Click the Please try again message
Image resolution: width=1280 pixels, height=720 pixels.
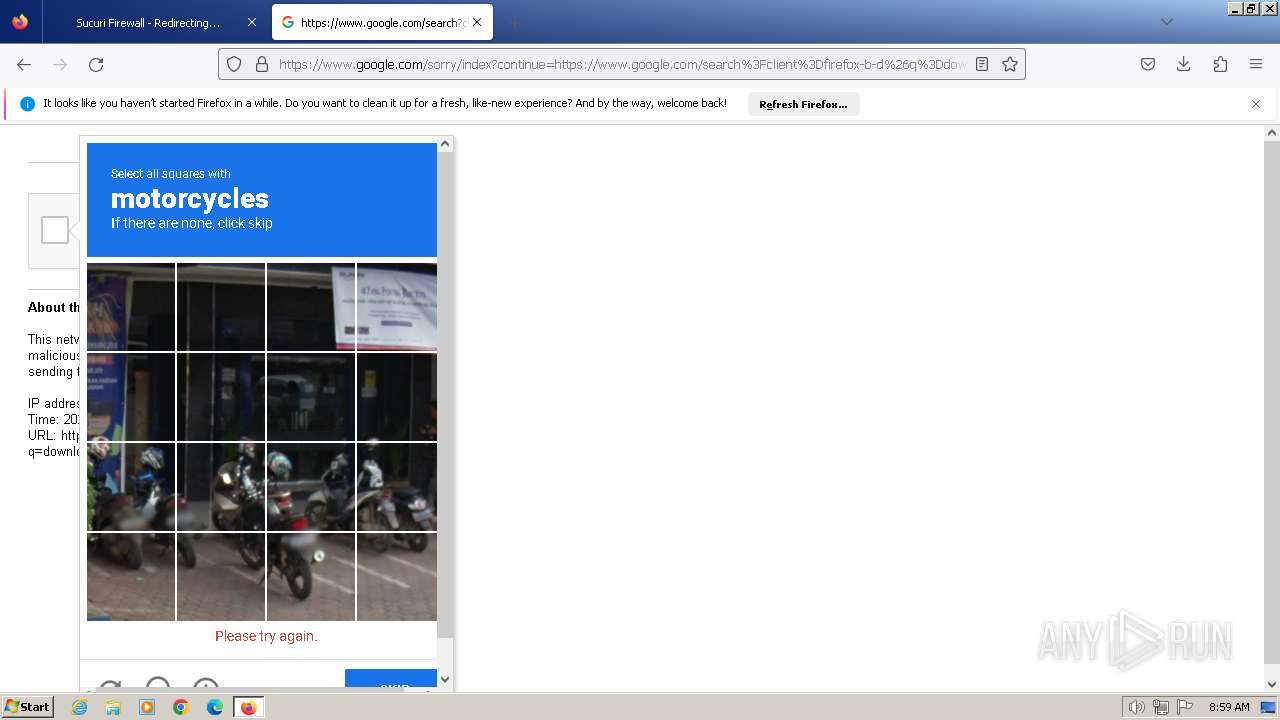coord(266,636)
